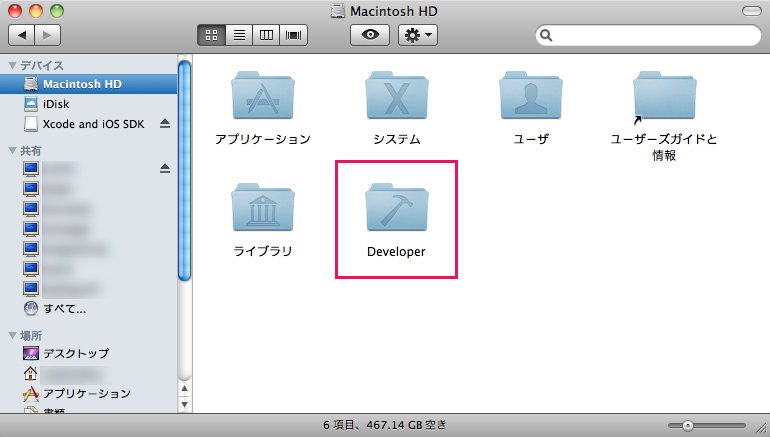Viewport: 770px width, 437px height.
Task: Go back with the left arrow button
Action: pos(22,35)
